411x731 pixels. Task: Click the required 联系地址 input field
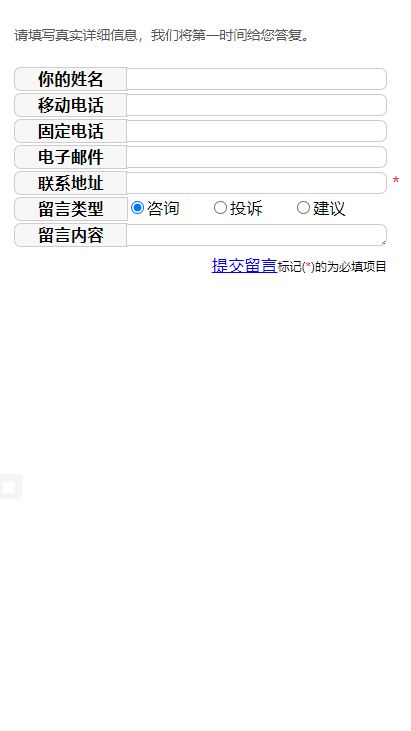tap(256, 183)
